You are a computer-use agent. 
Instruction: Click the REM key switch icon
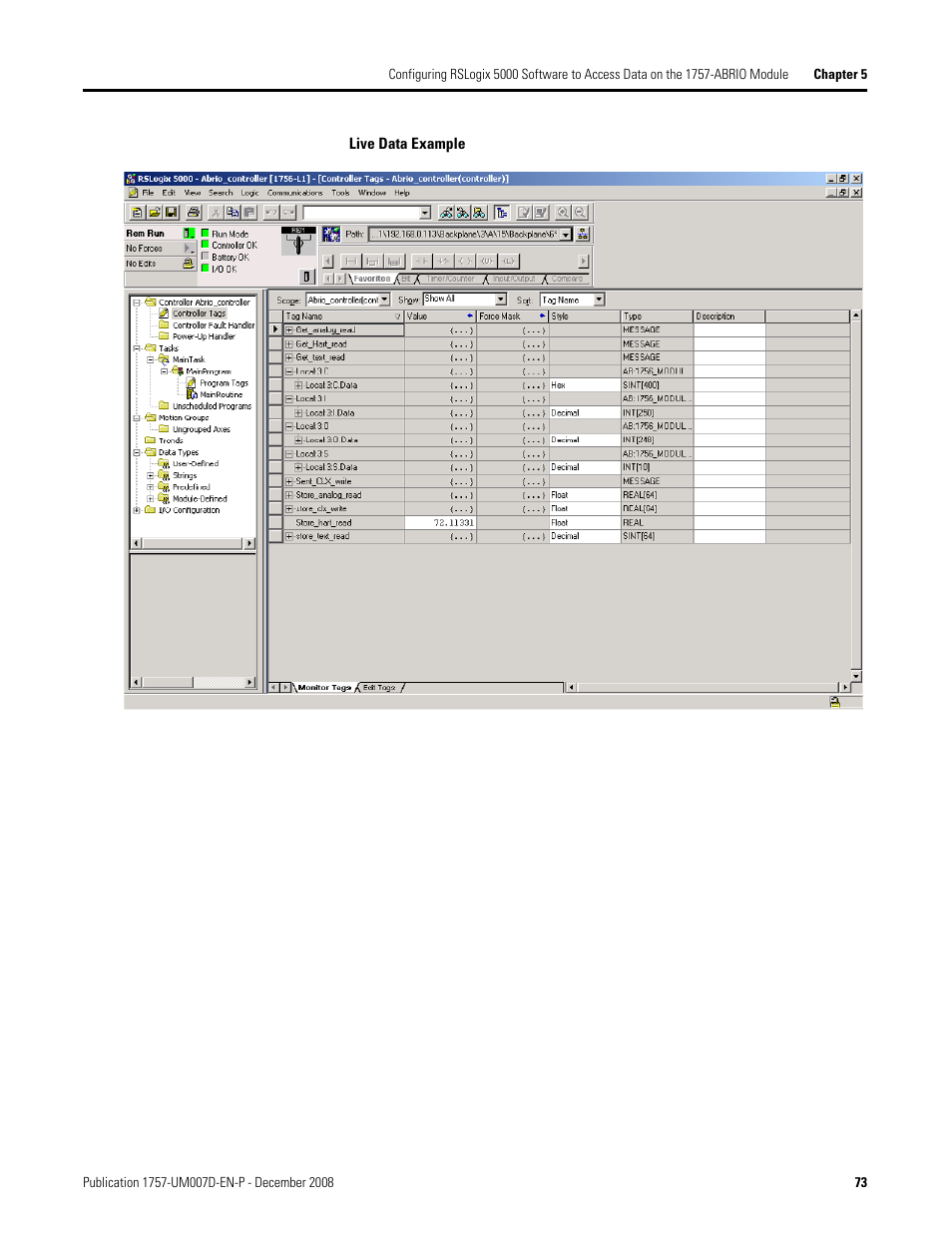[x=298, y=241]
